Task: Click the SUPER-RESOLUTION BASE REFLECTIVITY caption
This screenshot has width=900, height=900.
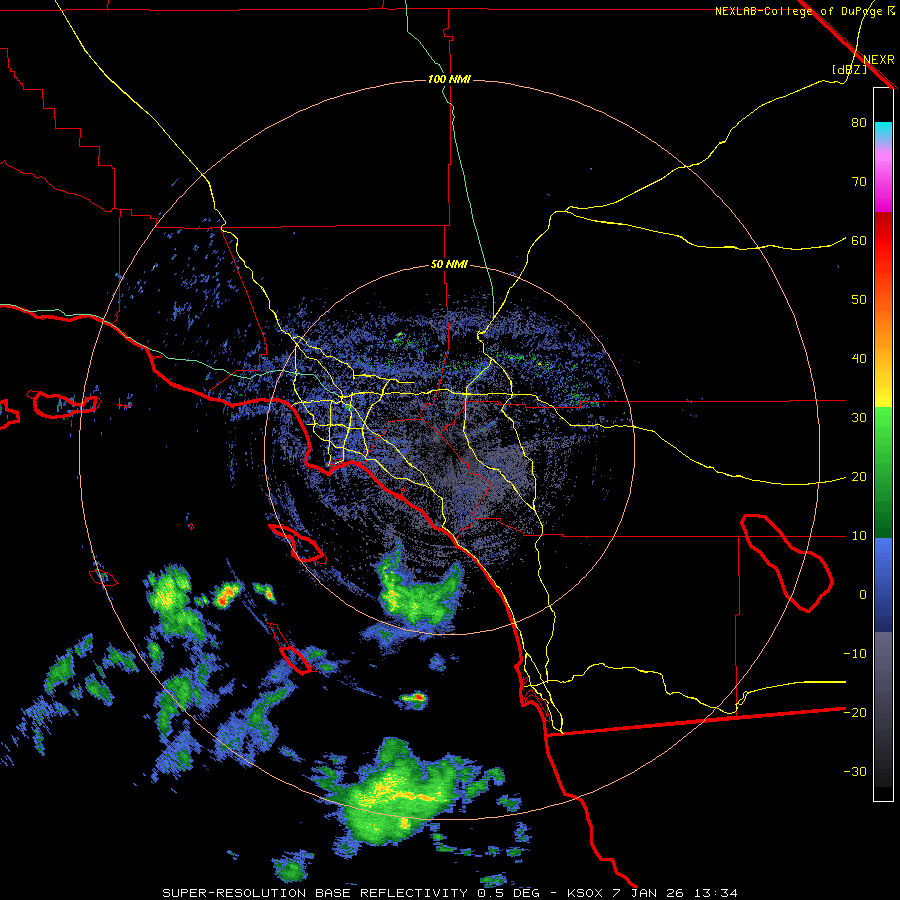Action: pos(313,893)
